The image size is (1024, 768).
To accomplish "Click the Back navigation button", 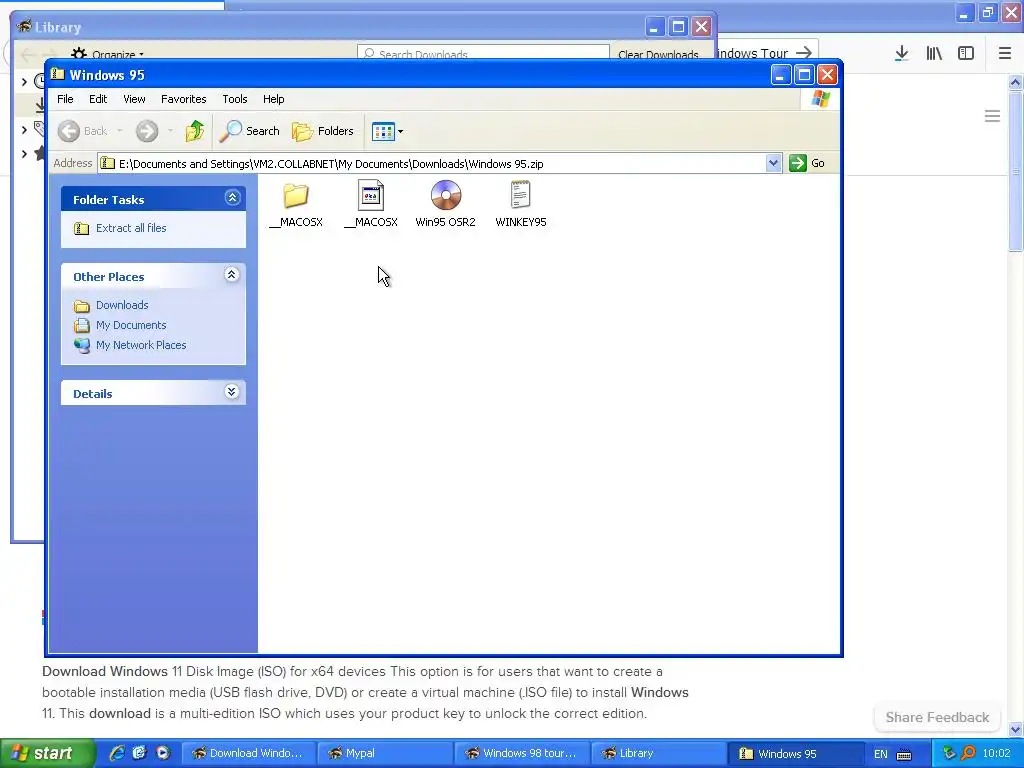I will pyautogui.click(x=83, y=131).
